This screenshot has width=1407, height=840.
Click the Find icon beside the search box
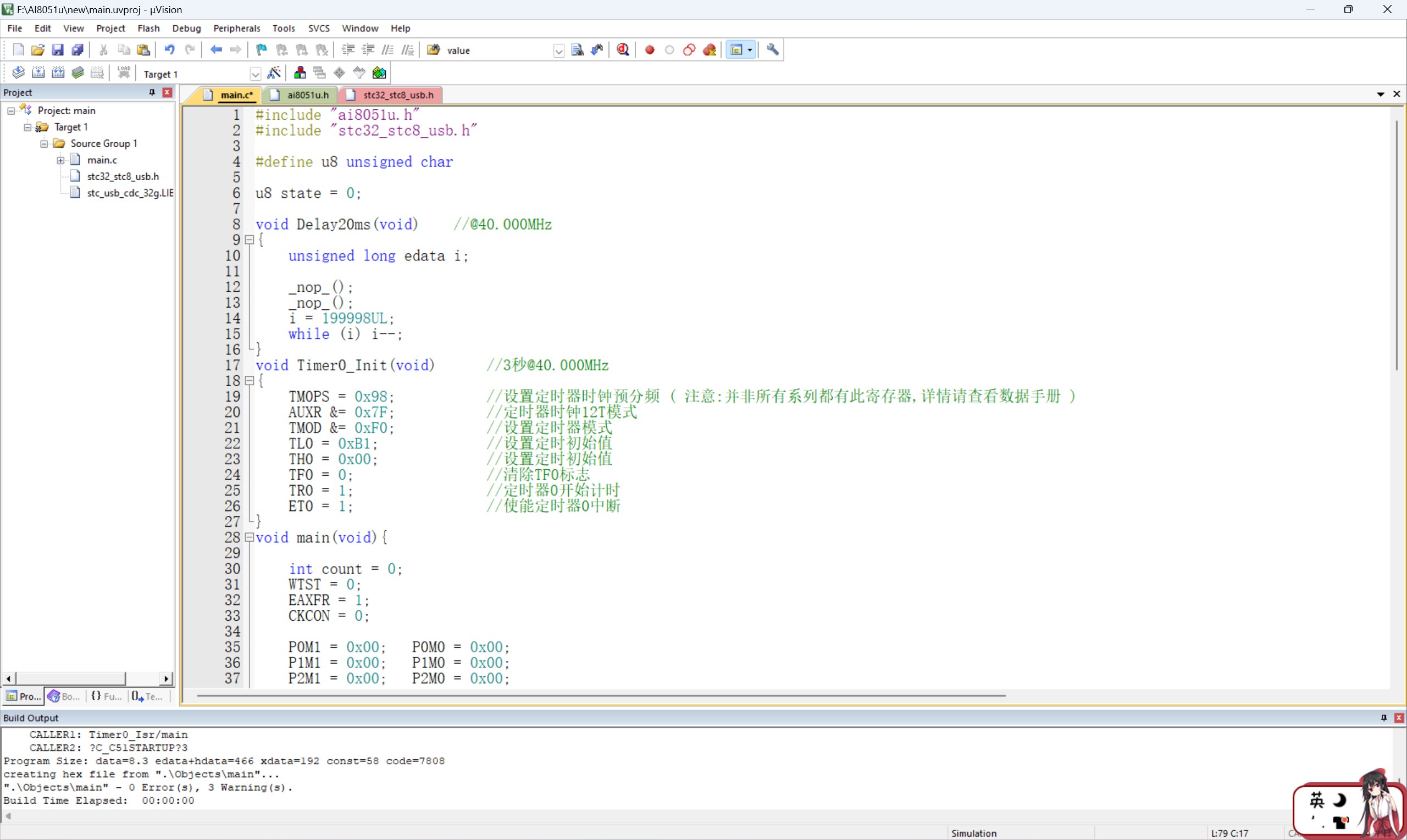pos(577,50)
